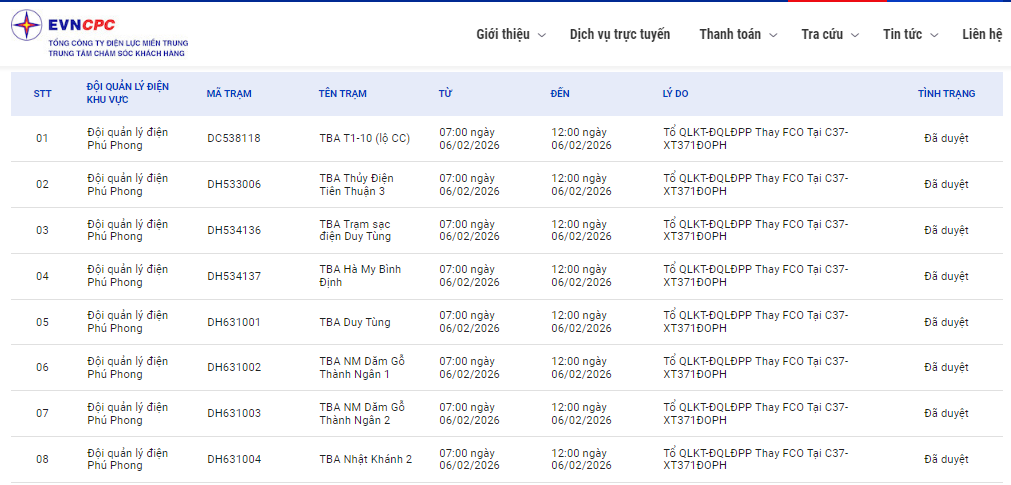
Task: Click the TÌNH TRẠNG column header
Action: click(x=946, y=94)
